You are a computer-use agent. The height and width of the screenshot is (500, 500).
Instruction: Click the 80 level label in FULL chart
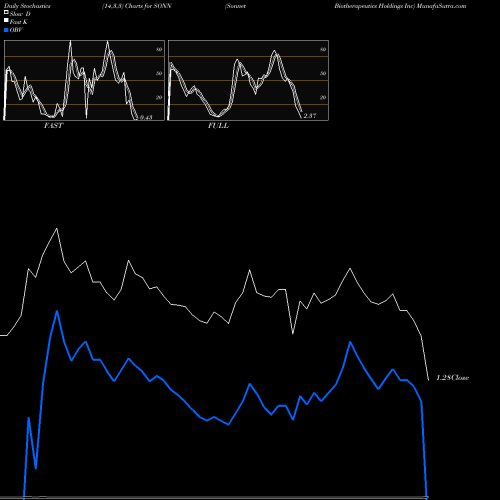tap(323, 49)
